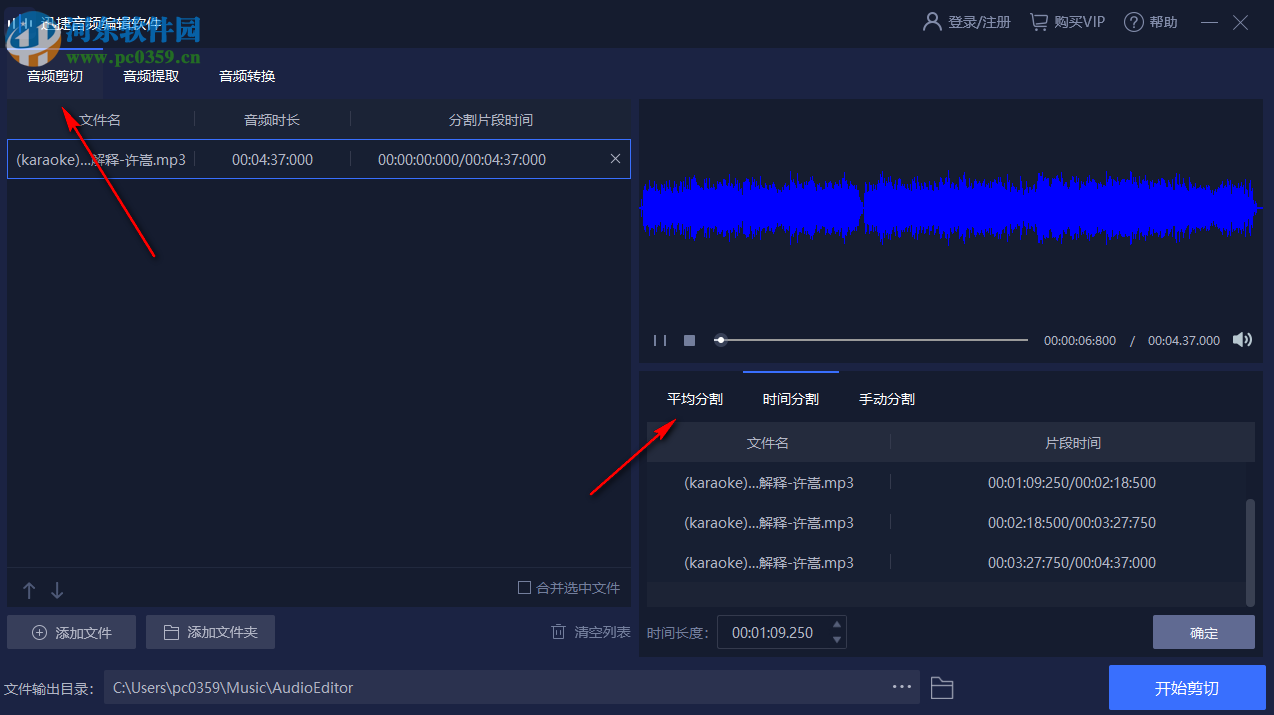Screen dimensions: 1274x715
Task: Switch to the 音频提取 tab
Action: coord(151,76)
